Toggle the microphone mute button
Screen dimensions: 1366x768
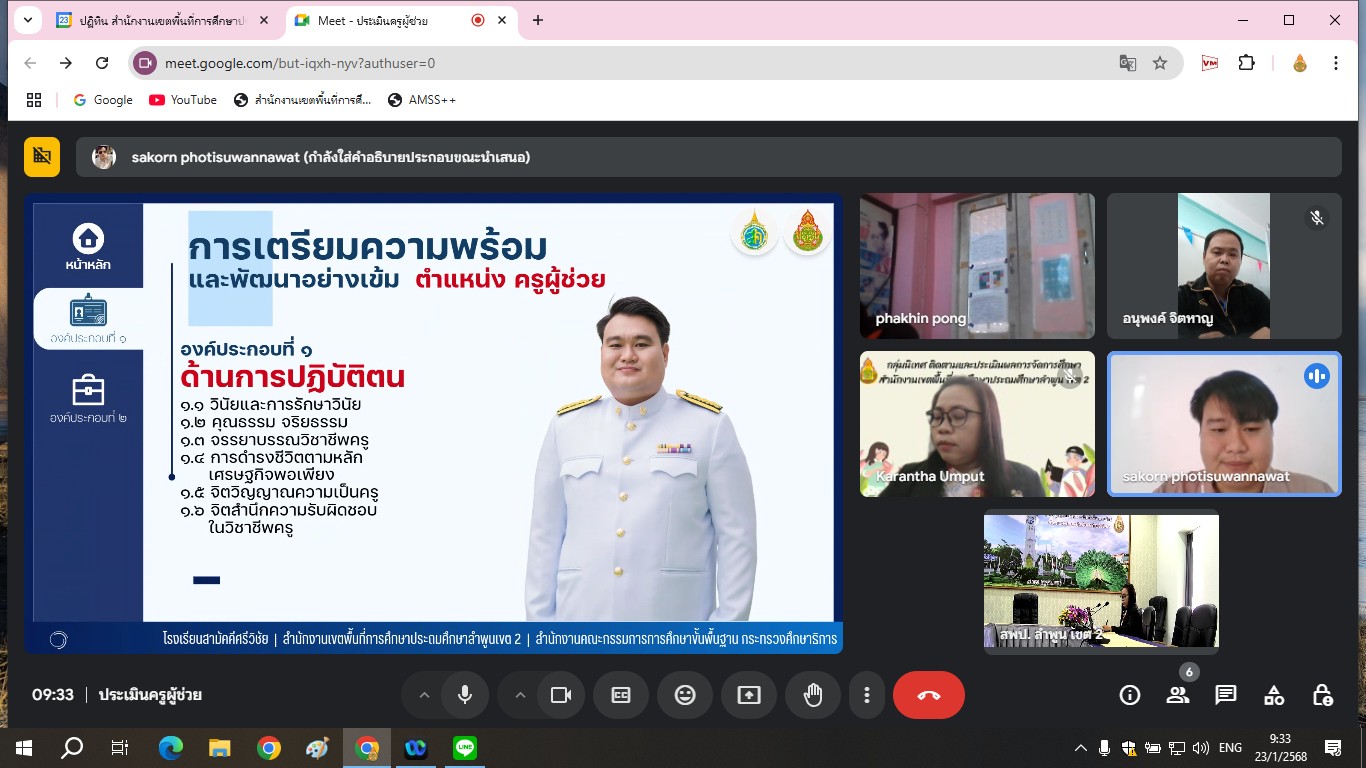click(x=464, y=695)
